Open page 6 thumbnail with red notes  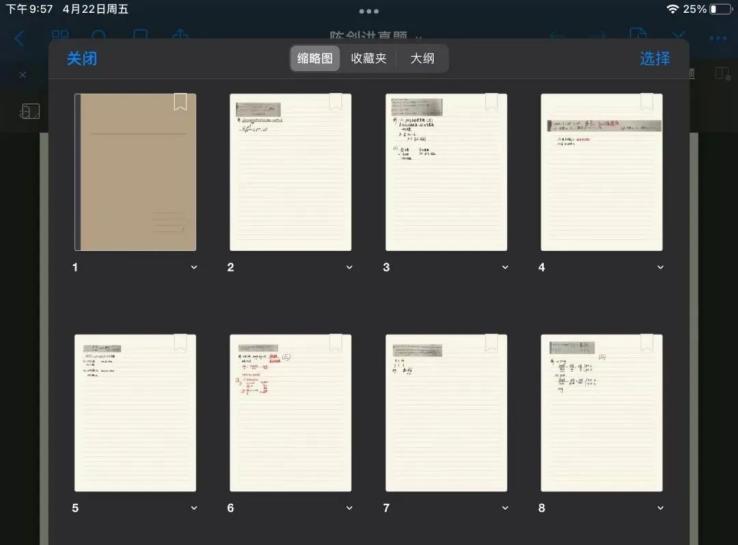point(290,413)
